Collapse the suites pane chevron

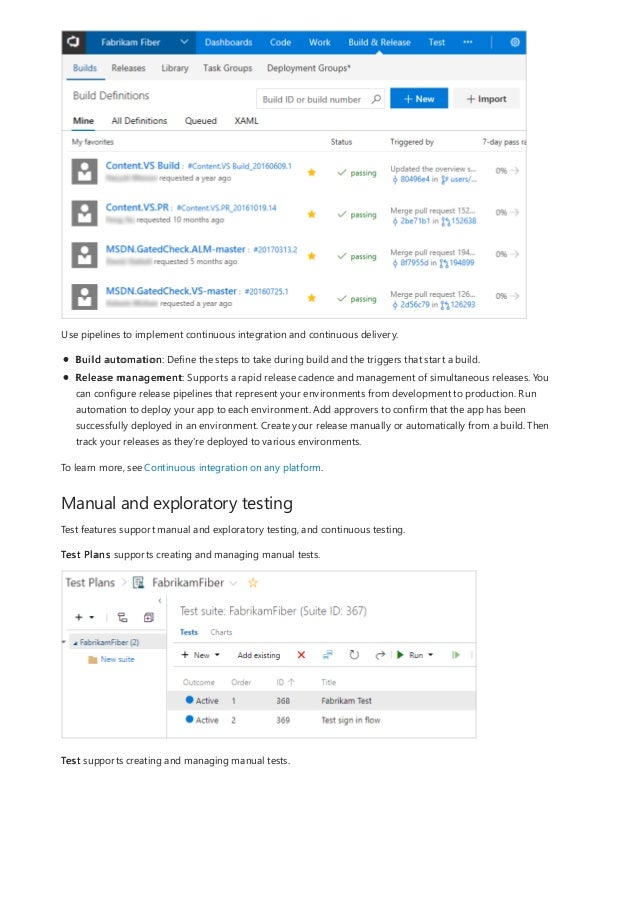[160, 601]
